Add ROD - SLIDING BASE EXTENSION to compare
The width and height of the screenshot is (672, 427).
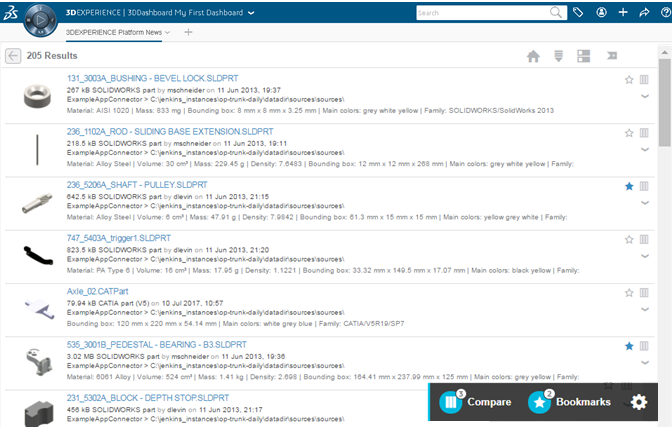click(x=644, y=133)
